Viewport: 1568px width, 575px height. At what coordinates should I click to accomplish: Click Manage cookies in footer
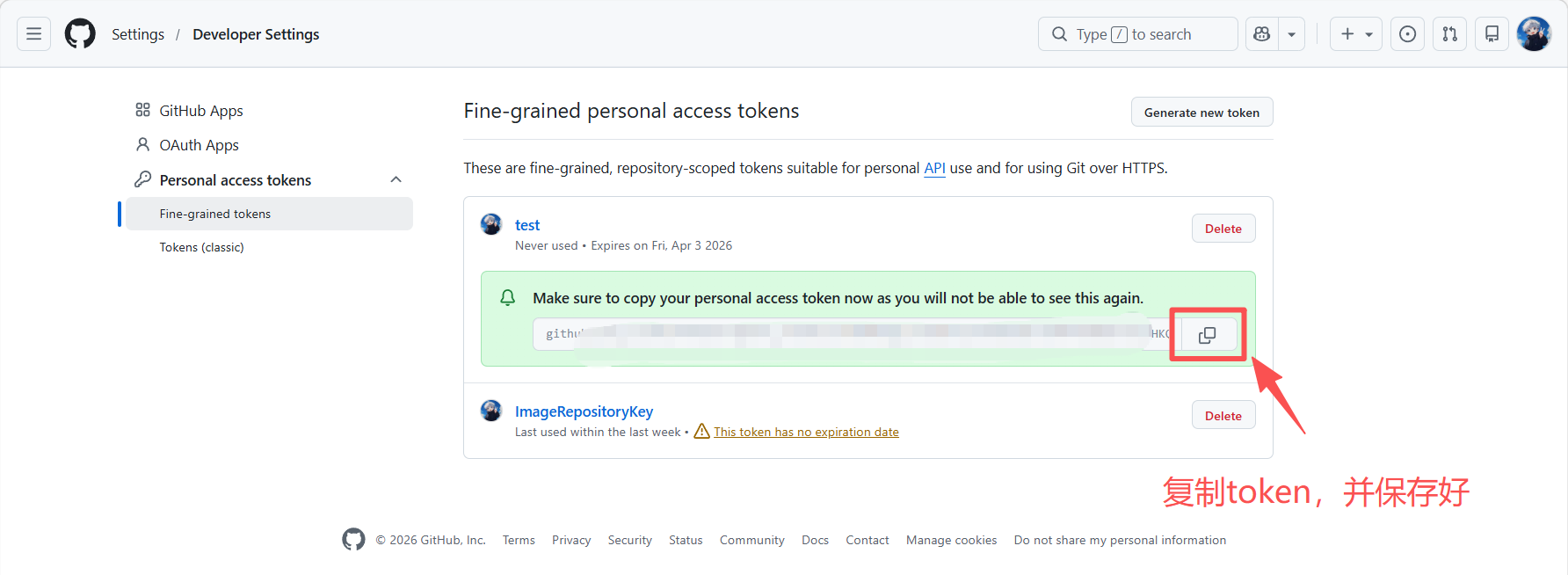tap(951, 540)
